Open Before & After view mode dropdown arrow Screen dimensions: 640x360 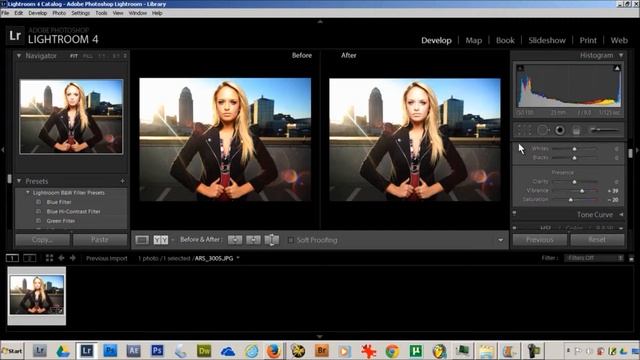coord(173,240)
